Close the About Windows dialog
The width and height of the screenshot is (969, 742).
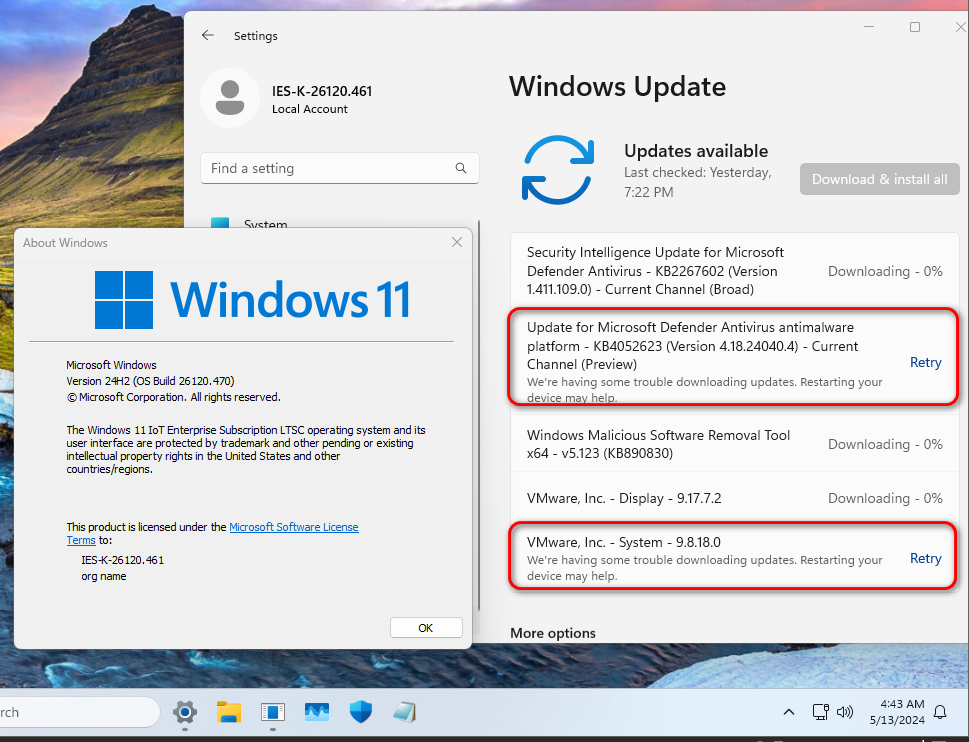coord(457,242)
